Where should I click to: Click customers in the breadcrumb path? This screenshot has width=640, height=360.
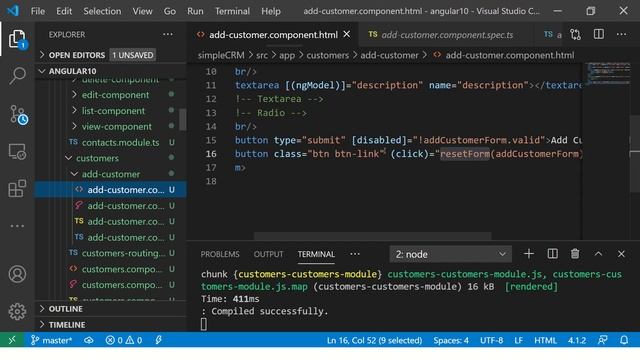point(327,55)
